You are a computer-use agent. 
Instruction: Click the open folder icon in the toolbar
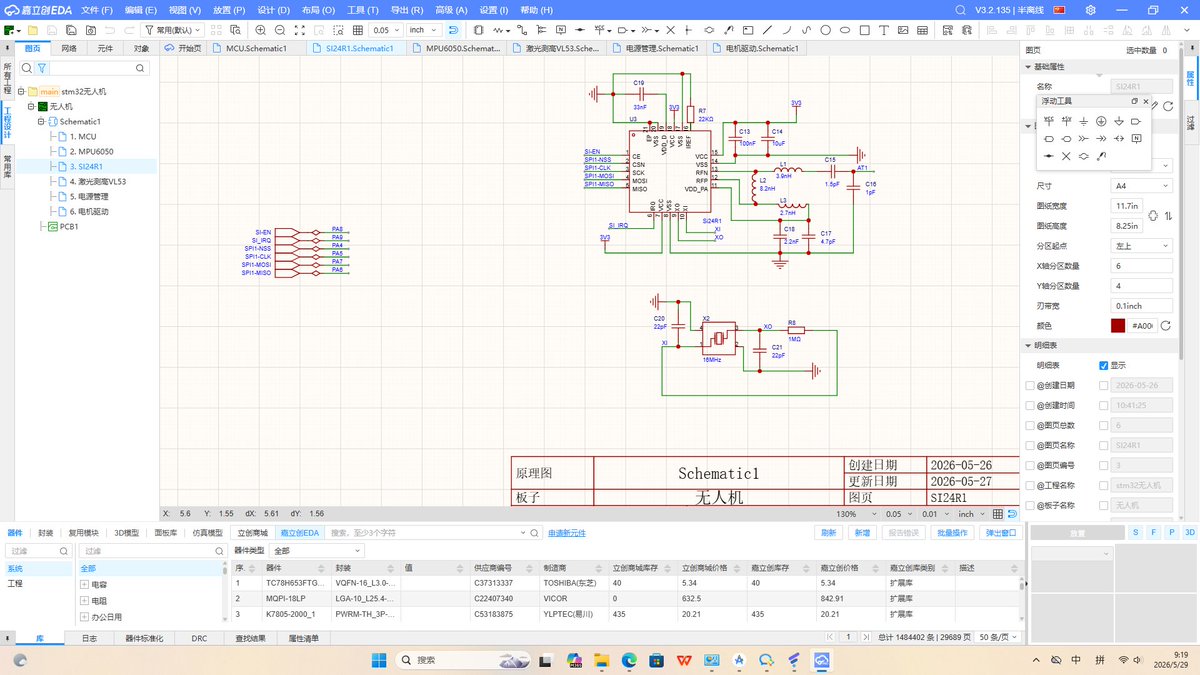34,30
